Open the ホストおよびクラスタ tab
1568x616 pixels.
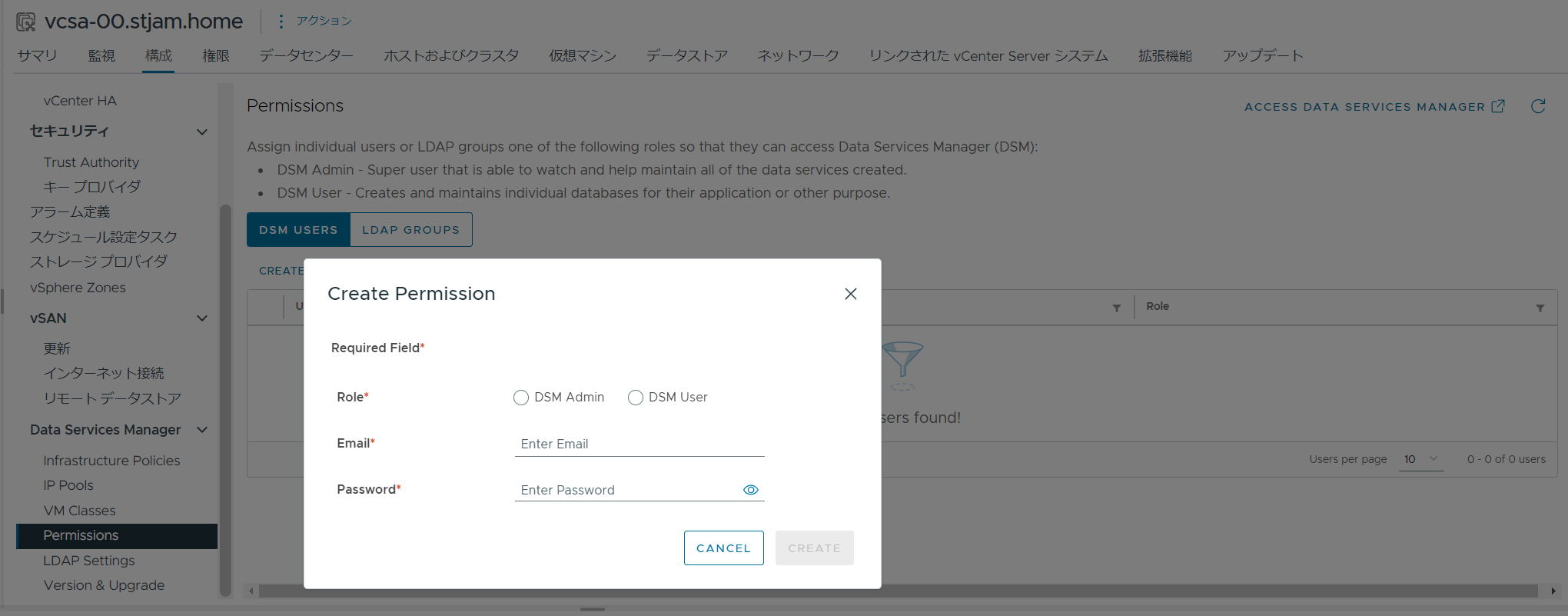point(451,55)
